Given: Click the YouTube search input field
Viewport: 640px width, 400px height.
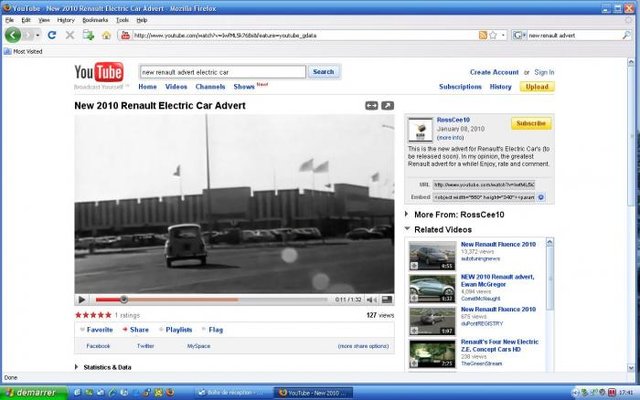Looking at the screenshot, I should [222, 72].
